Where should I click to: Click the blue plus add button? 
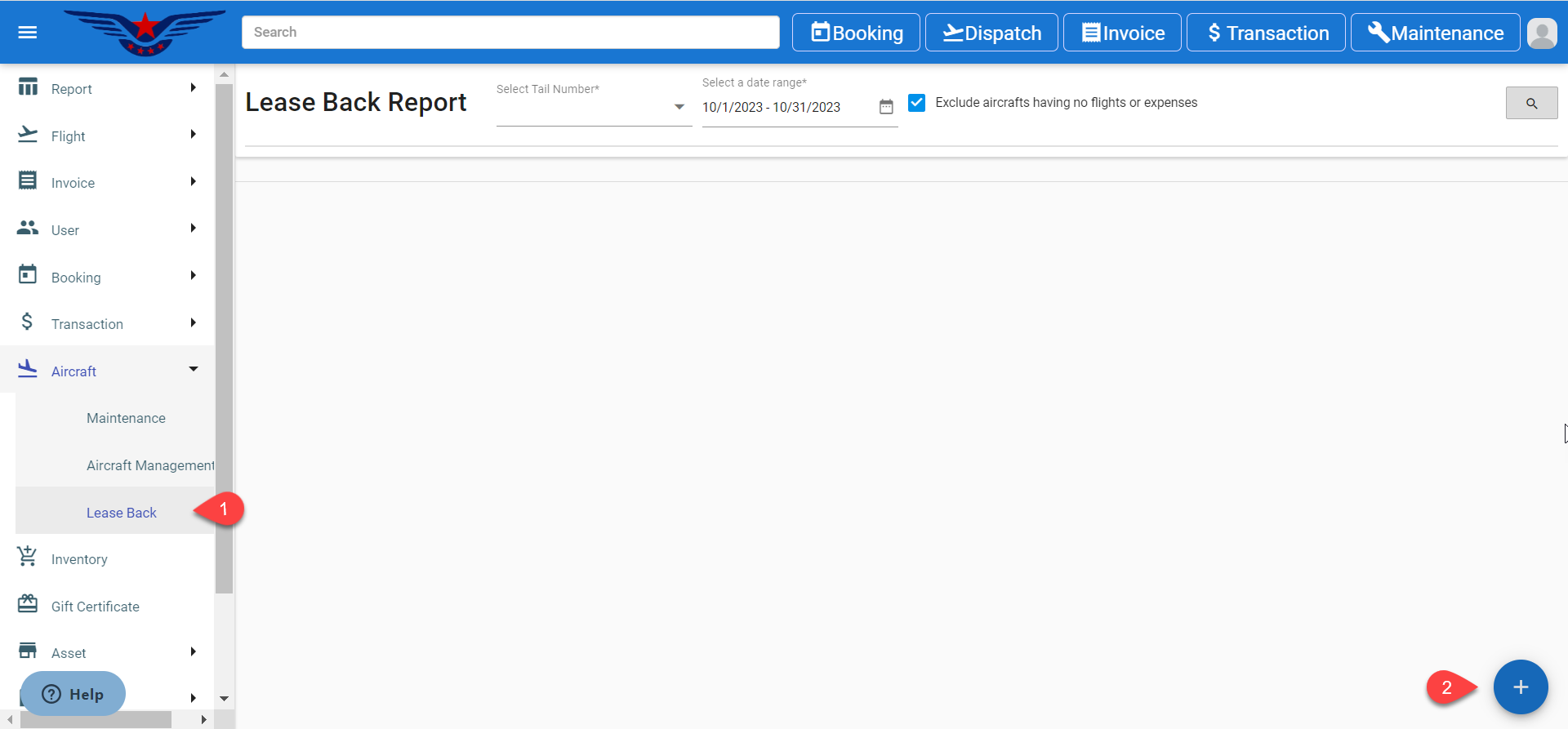tap(1520, 687)
